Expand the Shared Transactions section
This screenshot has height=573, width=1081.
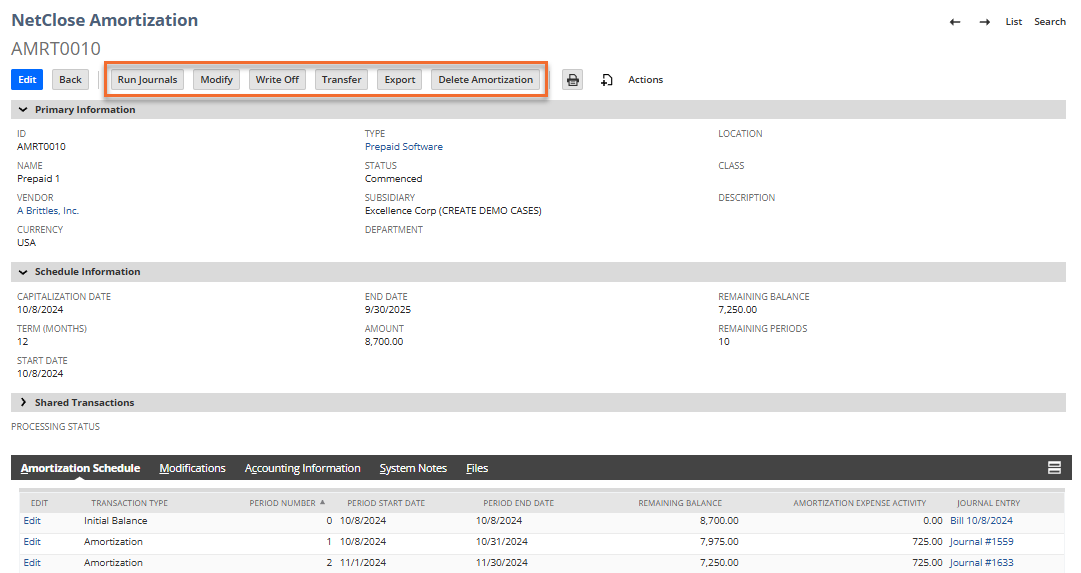[23, 403]
